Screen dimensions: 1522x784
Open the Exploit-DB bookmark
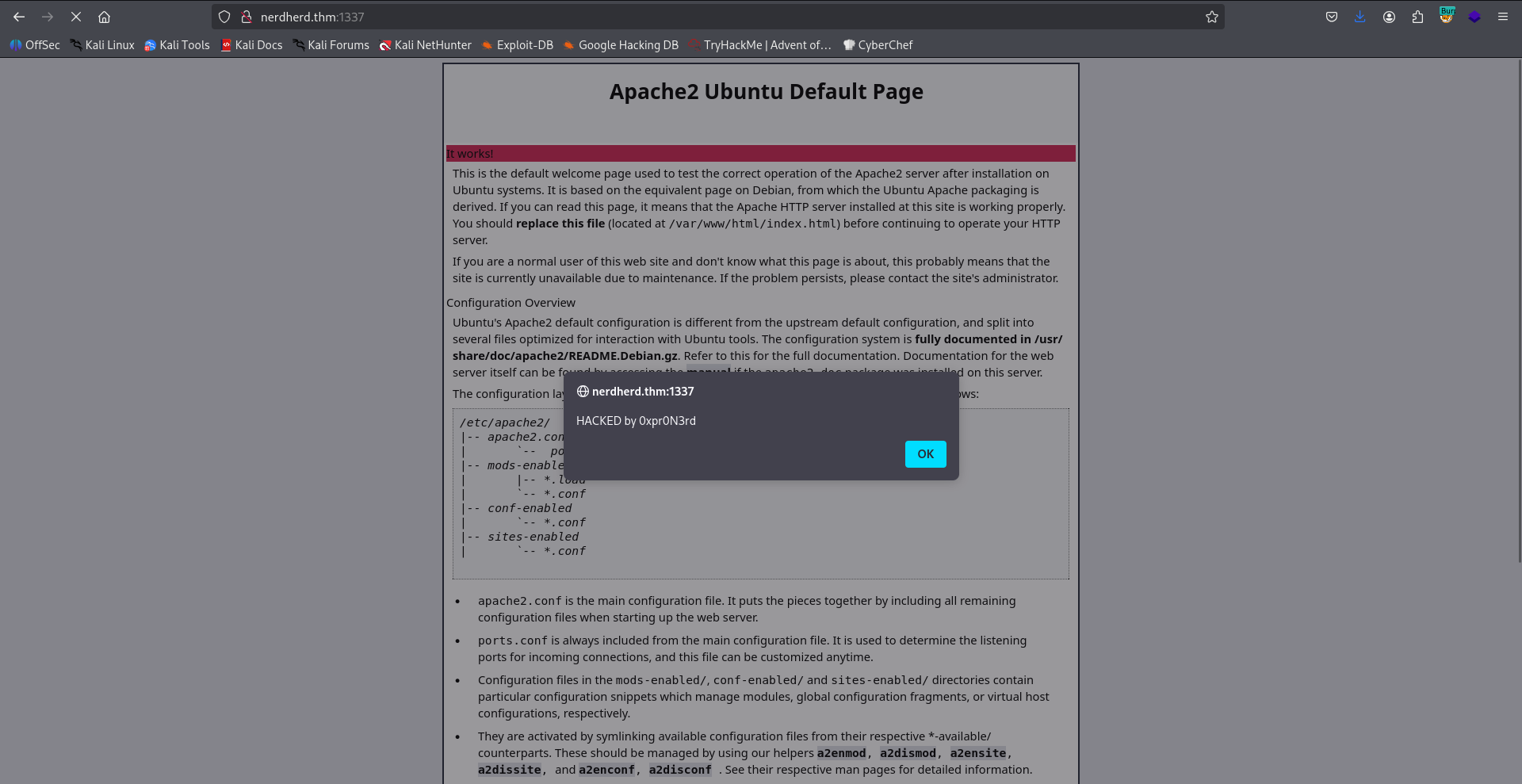517,45
